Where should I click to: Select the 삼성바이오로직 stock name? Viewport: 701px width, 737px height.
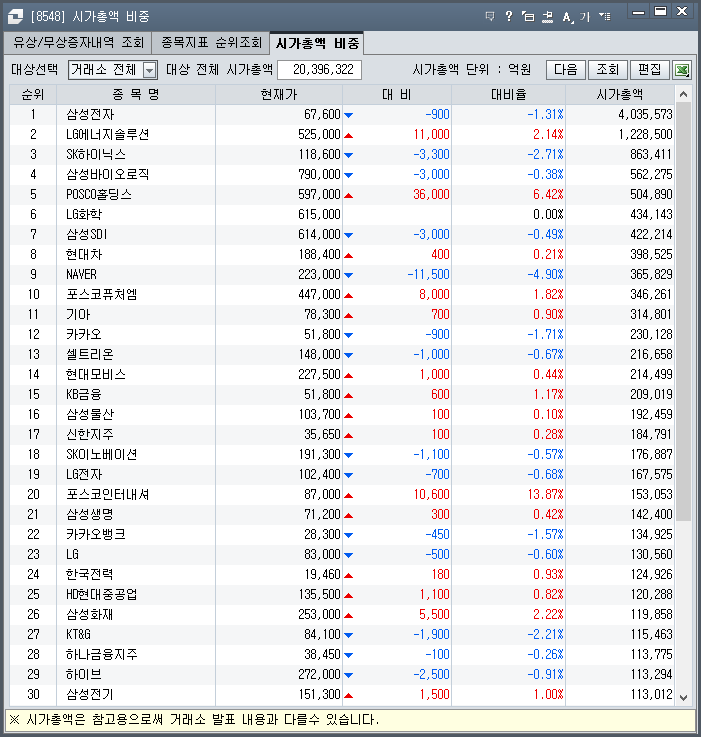pyautogui.click(x=107, y=175)
